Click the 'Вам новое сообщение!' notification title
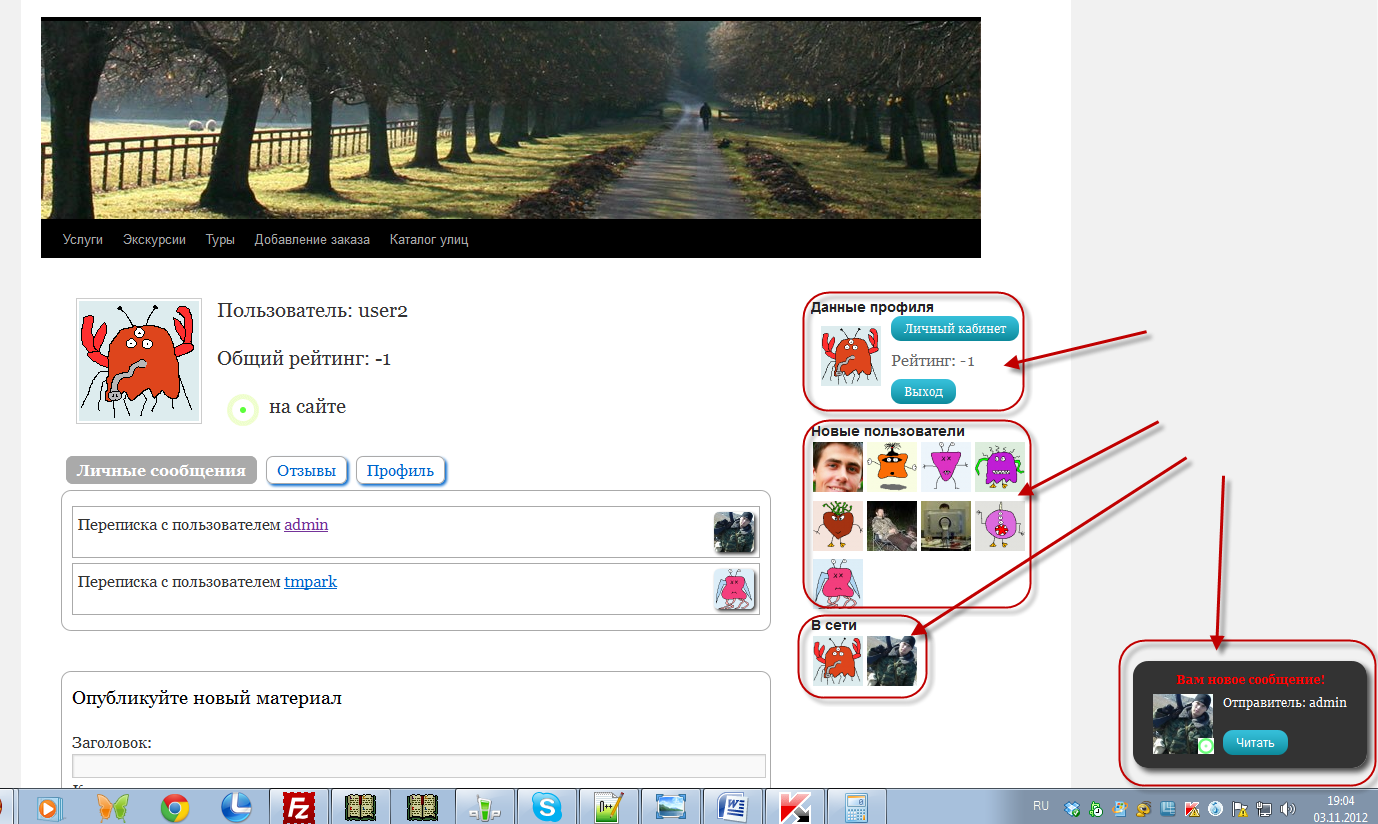1378x824 pixels. pyautogui.click(x=1250, y=680)
